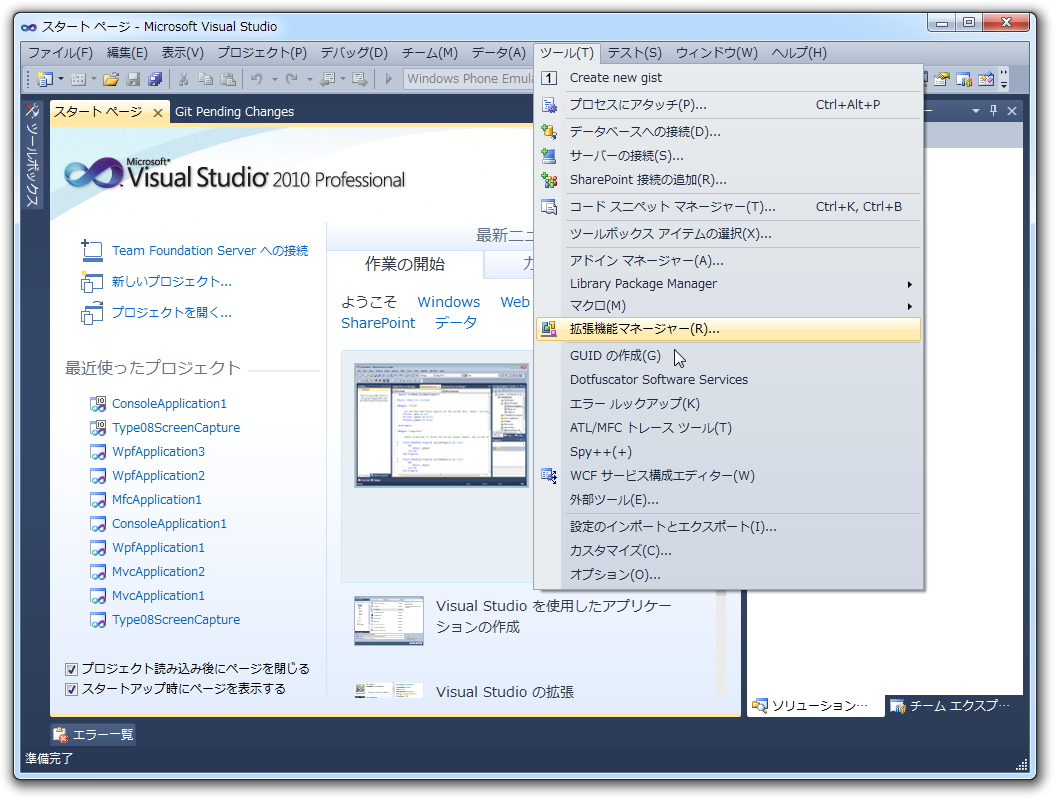Image resolution: width=1054 pixels, height=799 pixels.
Task: Open the New Project icon dropdown arrow
Action: pyautogui.click(x=60, y=79)
